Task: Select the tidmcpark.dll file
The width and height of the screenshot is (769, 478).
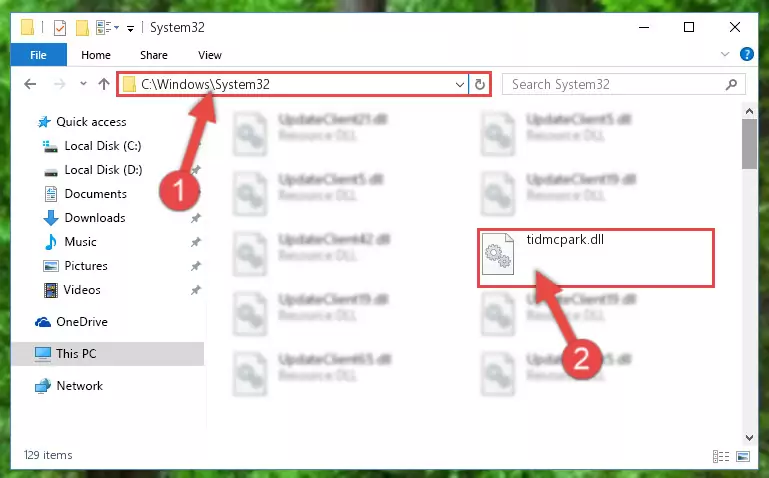Action: 595,257
